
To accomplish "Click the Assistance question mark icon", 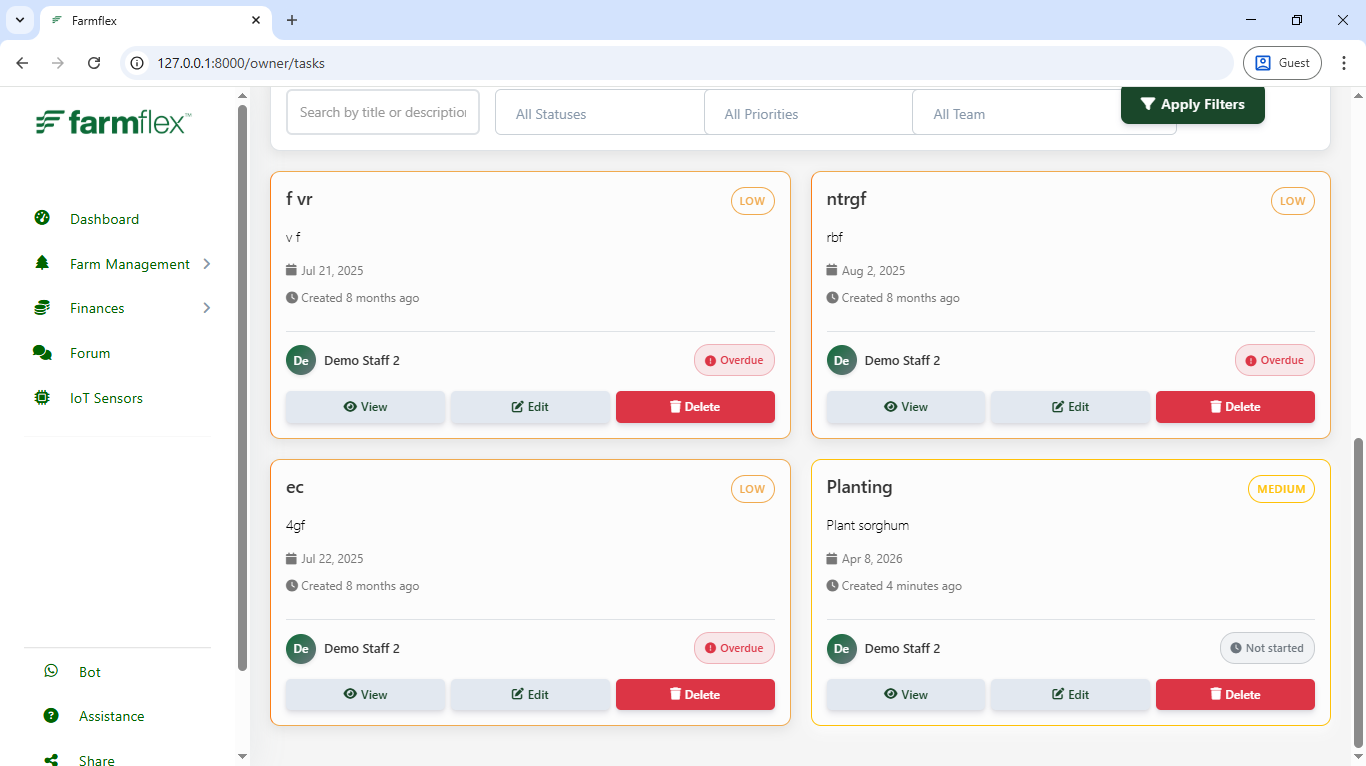I will (x=51, y=715).
